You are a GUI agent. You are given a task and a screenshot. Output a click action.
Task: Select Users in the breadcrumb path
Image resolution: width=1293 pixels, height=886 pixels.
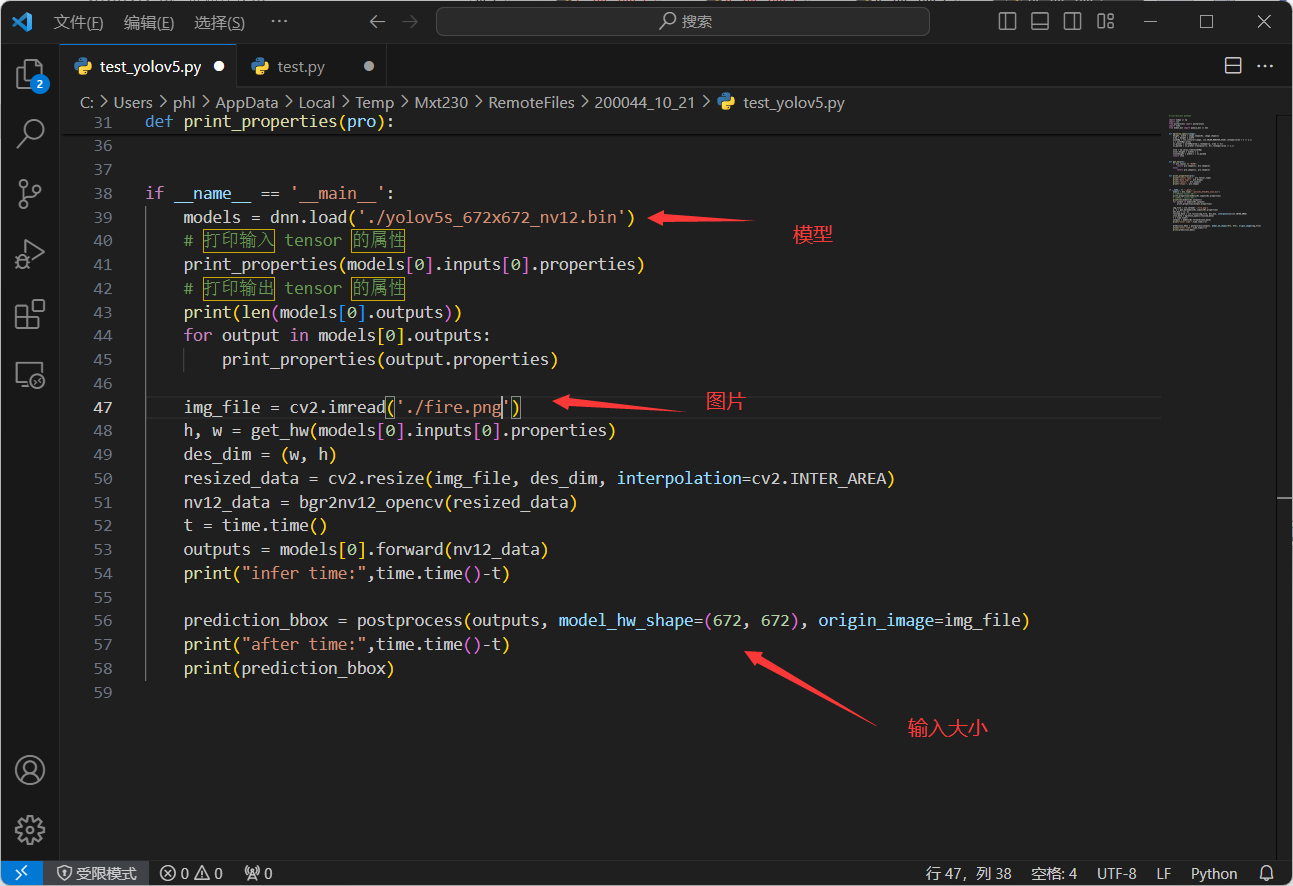(133, 102)
